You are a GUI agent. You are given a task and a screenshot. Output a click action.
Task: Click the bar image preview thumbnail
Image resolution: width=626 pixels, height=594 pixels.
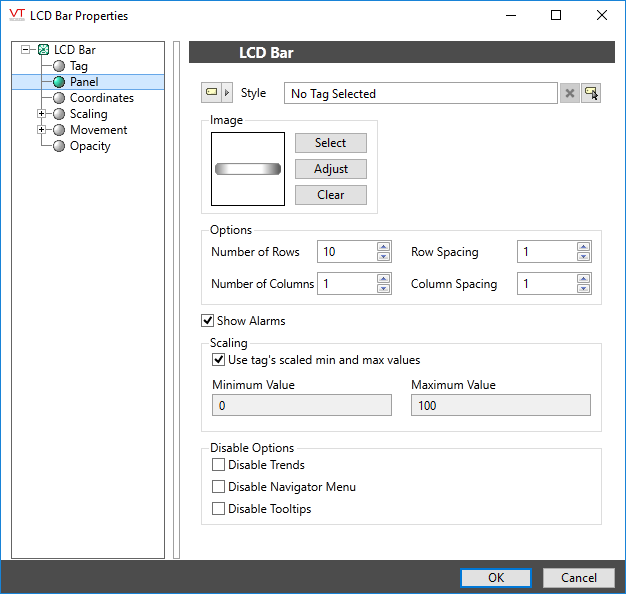[x=248, y=169]
